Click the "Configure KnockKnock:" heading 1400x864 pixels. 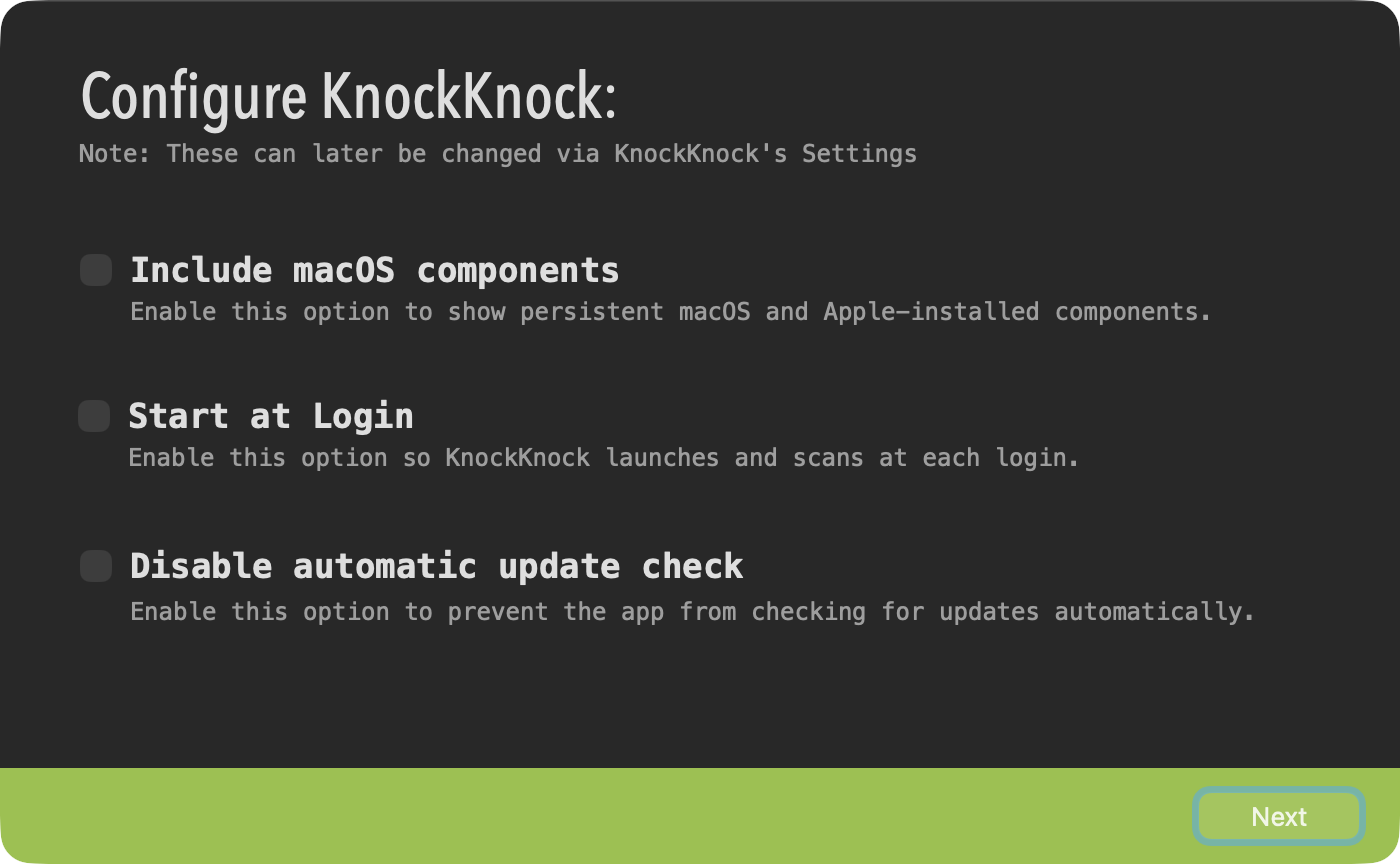coord(348,97)
